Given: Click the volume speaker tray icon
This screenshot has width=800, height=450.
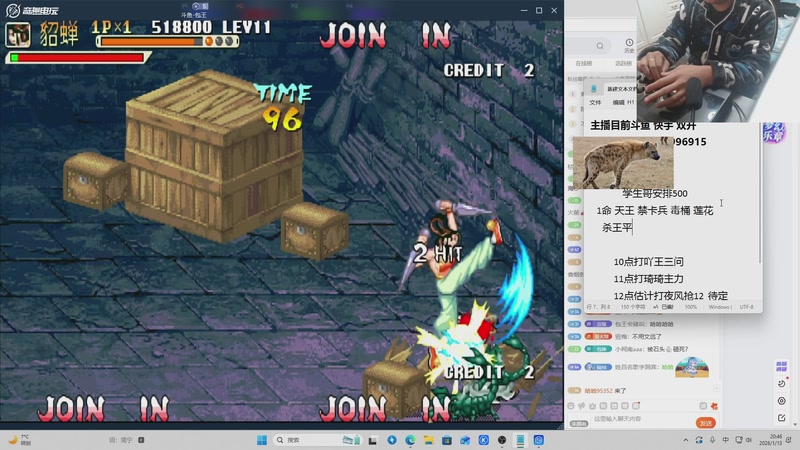Looking at the screenshot, I should pyautogui.click(x=748, y=440).
